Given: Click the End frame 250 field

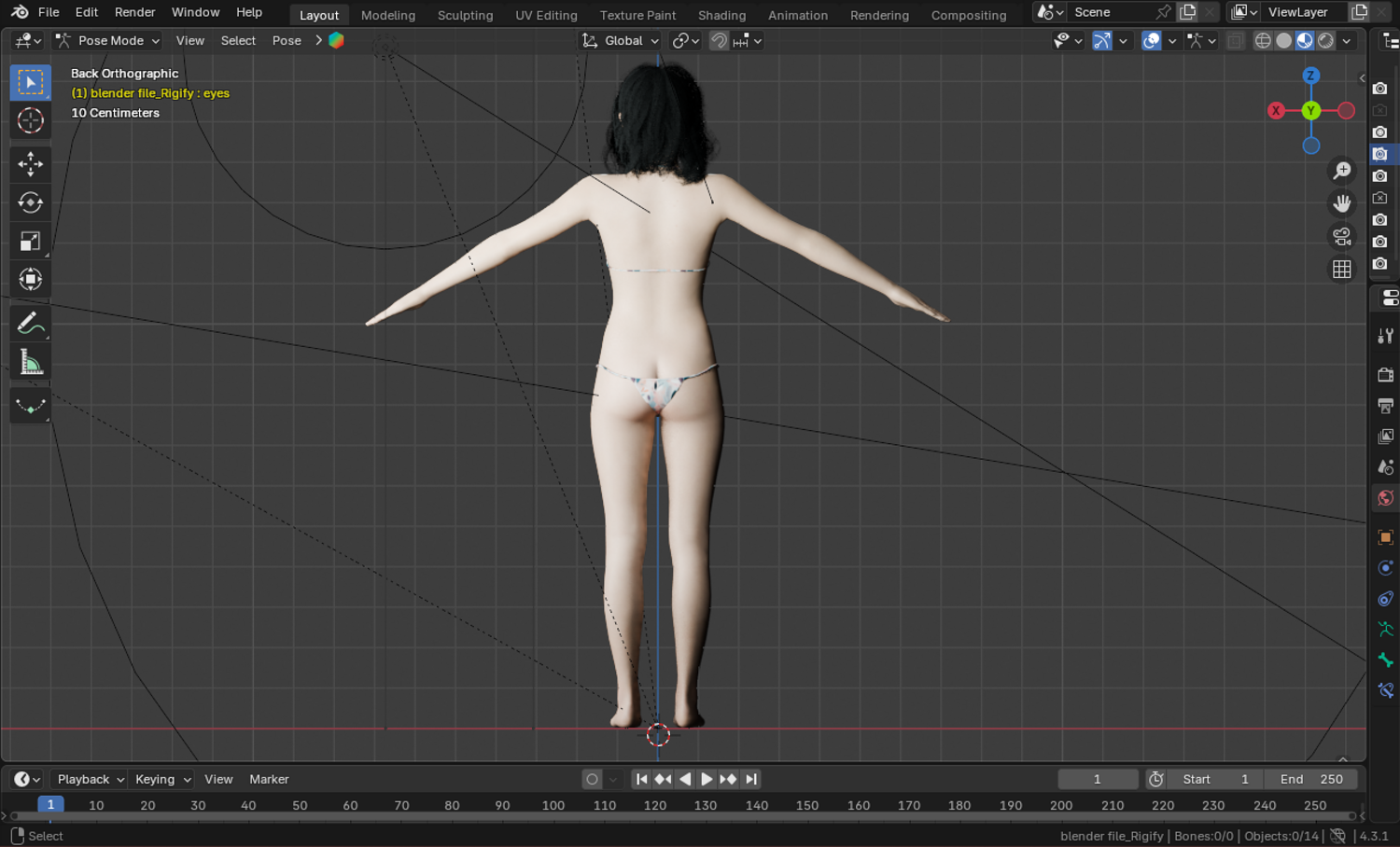Looking at the screenshot, I should pyautogui.click(x=1311, y=779).
